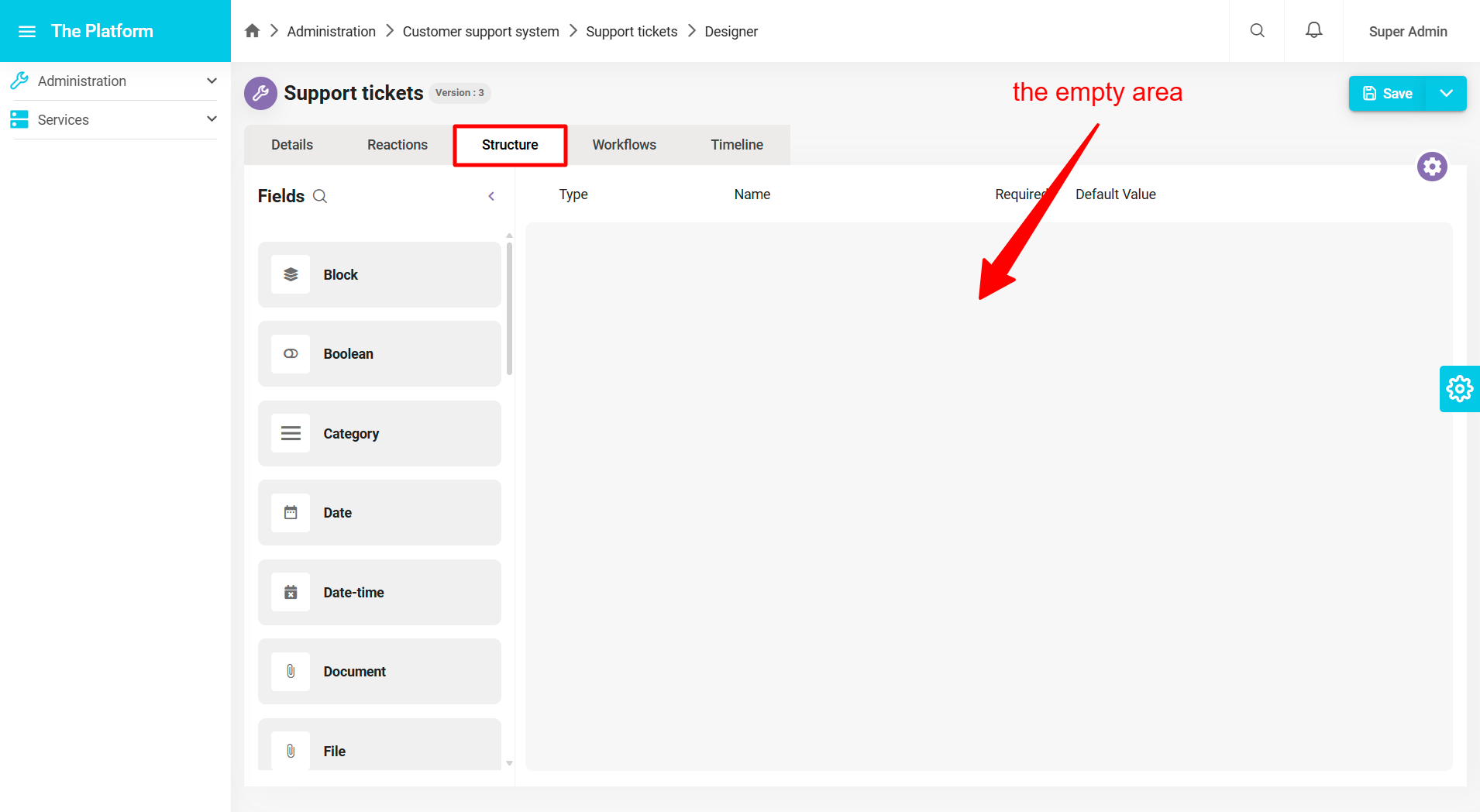Choose the Category field item
The image size is (1480, 812).
pos(379,434)
